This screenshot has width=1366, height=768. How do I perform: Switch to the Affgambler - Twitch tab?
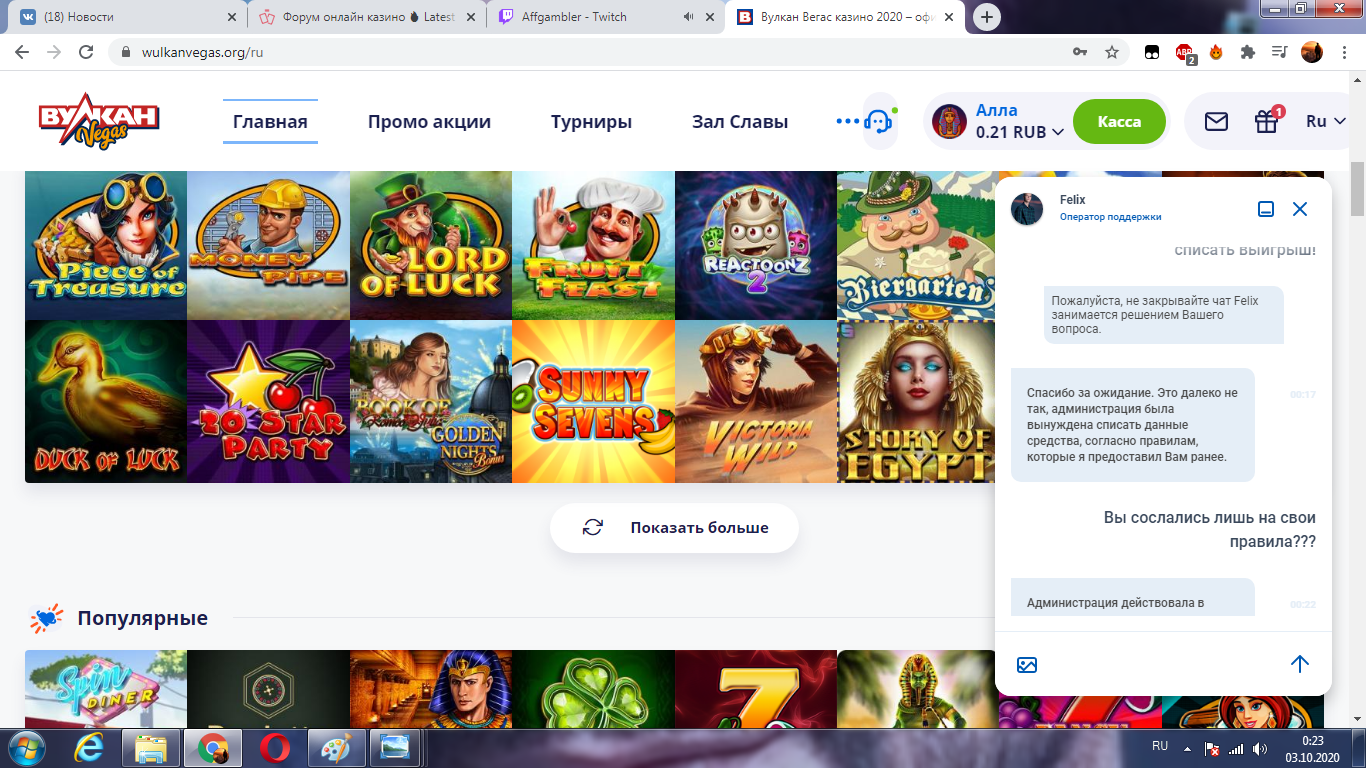click(x=606, y=17)
